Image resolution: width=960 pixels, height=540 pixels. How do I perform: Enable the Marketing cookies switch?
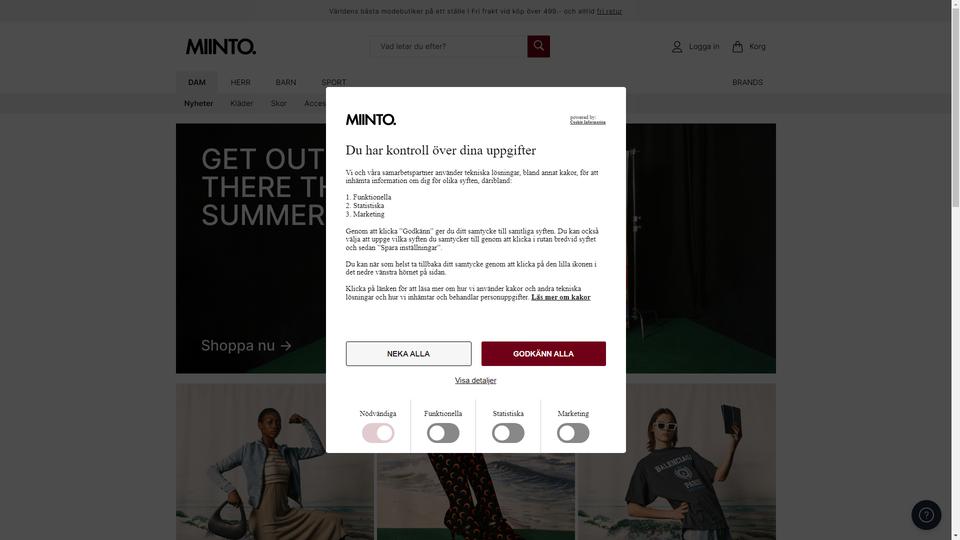pyautogui.click(x=573, y=433)
